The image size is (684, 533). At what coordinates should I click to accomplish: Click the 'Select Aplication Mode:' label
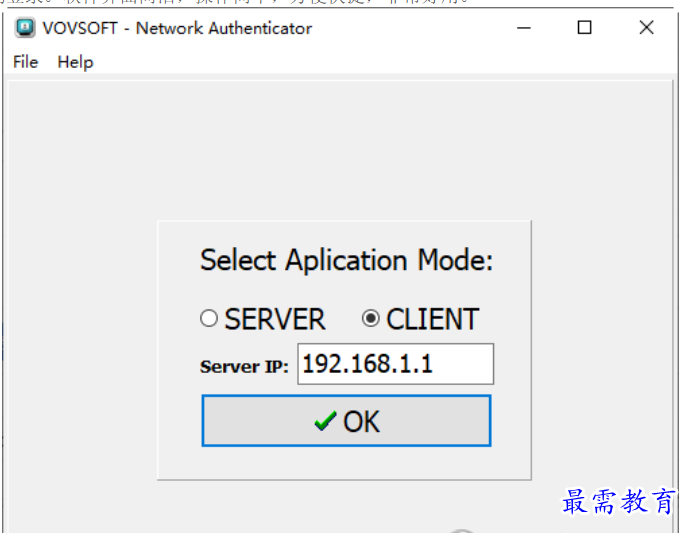click(346, 260)
